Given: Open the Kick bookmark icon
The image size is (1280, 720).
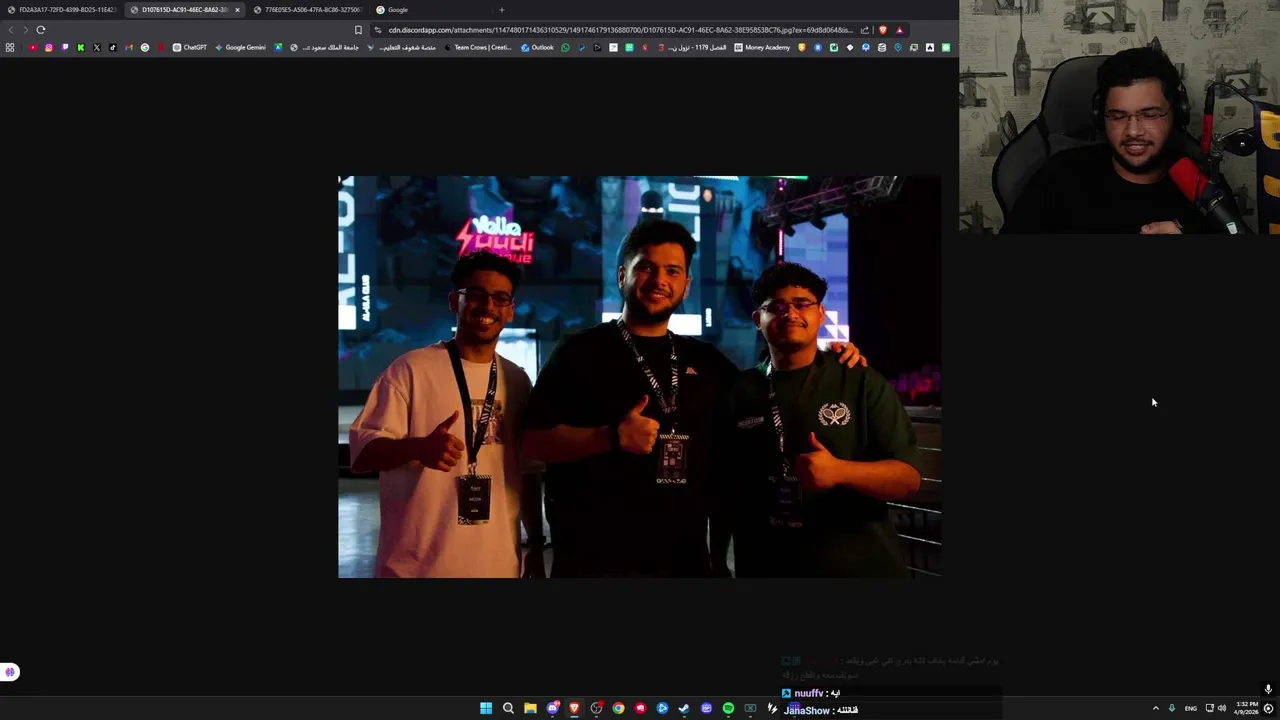Looking at the screenshot, I should coord(81,47).
